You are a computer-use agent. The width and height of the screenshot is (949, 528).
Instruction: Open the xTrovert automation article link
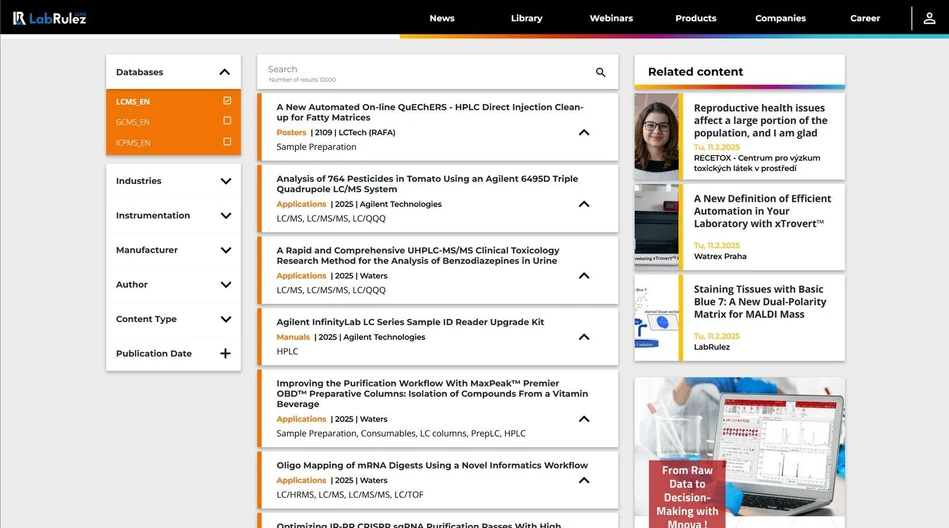coord(760,211)
